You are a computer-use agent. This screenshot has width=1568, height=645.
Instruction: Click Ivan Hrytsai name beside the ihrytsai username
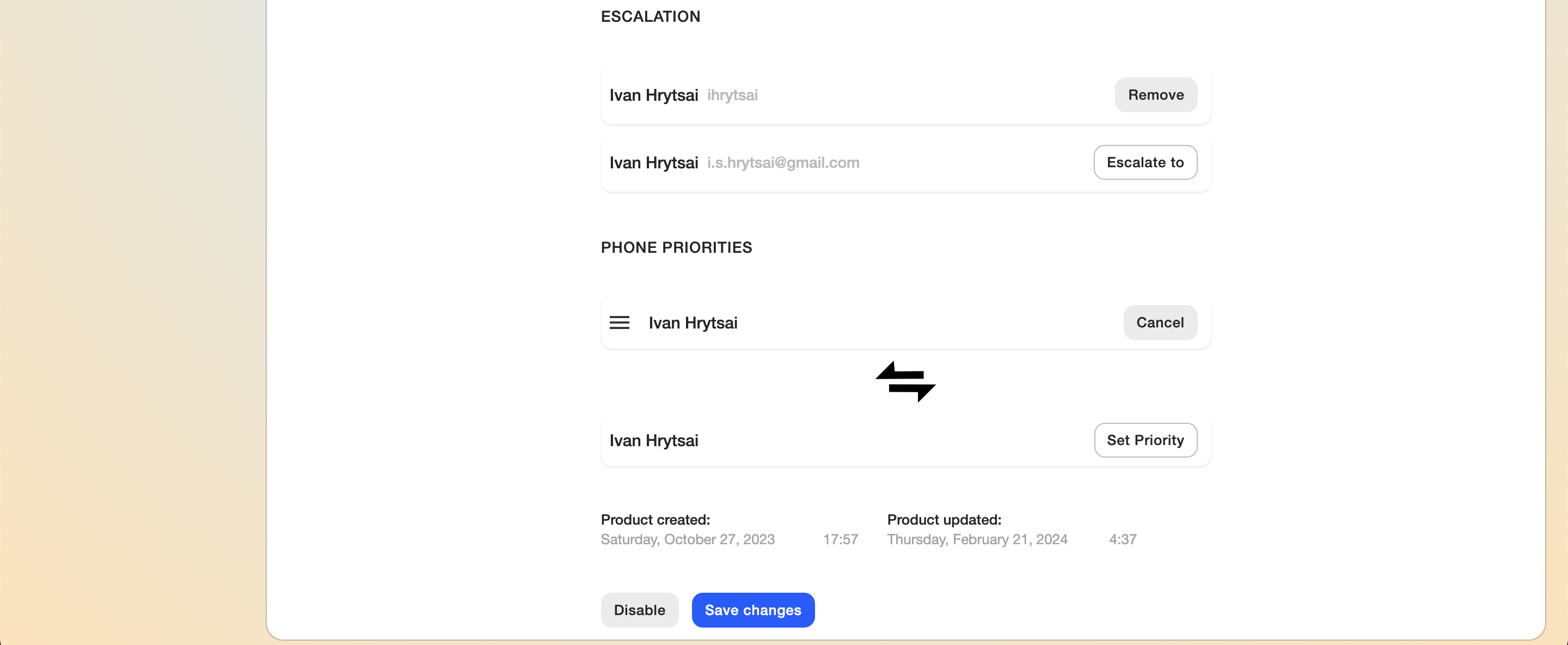(653, 95)
